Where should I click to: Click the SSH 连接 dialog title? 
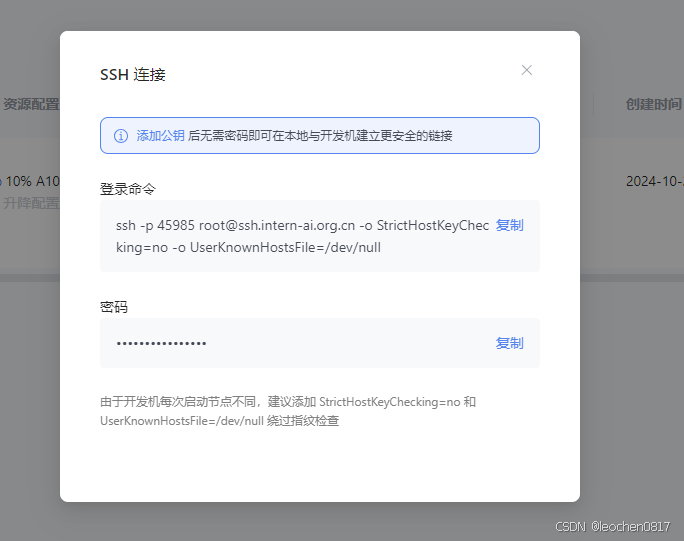[133, 75]
